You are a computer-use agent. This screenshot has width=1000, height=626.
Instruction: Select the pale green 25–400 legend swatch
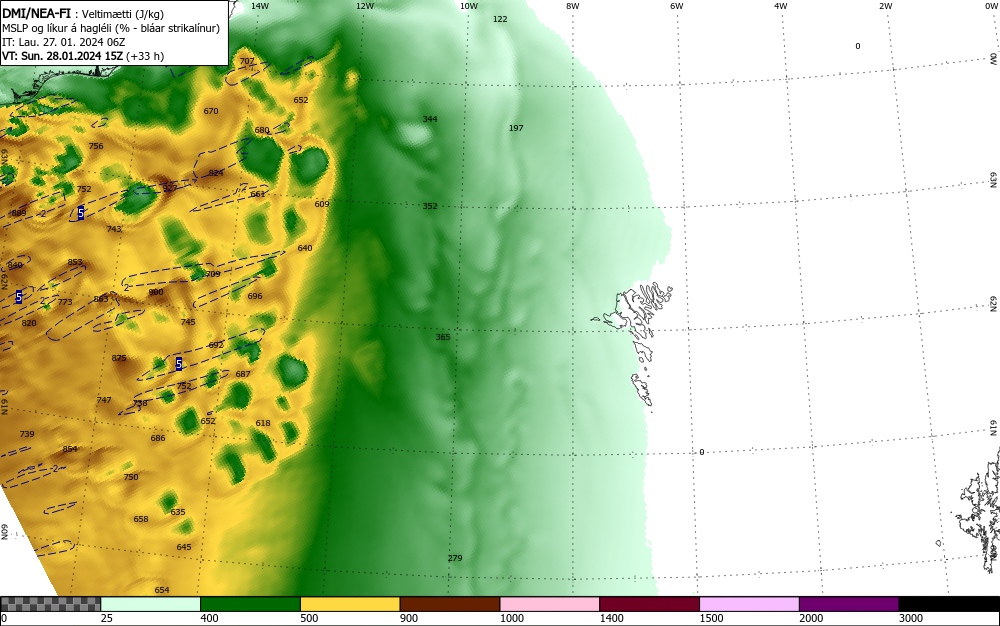(x=151, y=604)
